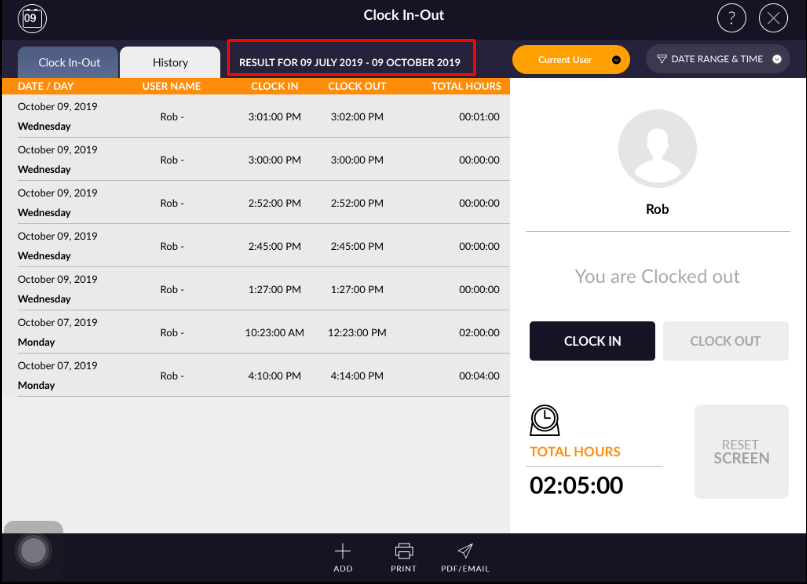Screen dimensions: 807x584
Task: Click the Date / Day column header
Action: coord(45,87)
